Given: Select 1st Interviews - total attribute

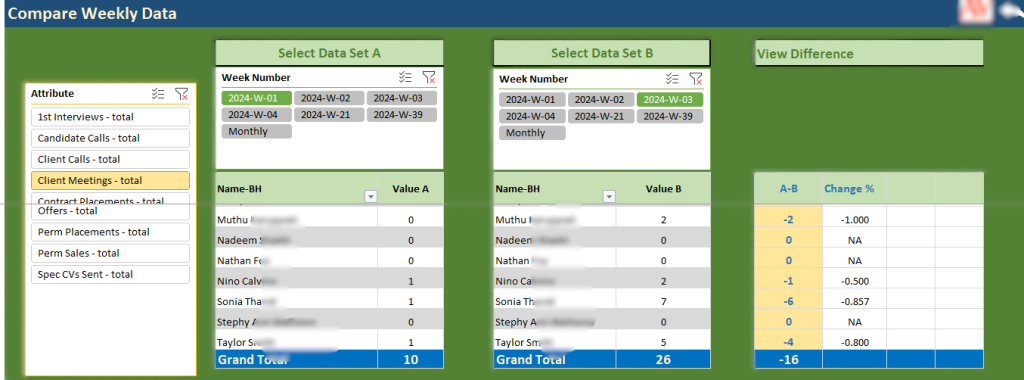Looking at the screenshot, I should pyautogui.click(x=110, y=117).
